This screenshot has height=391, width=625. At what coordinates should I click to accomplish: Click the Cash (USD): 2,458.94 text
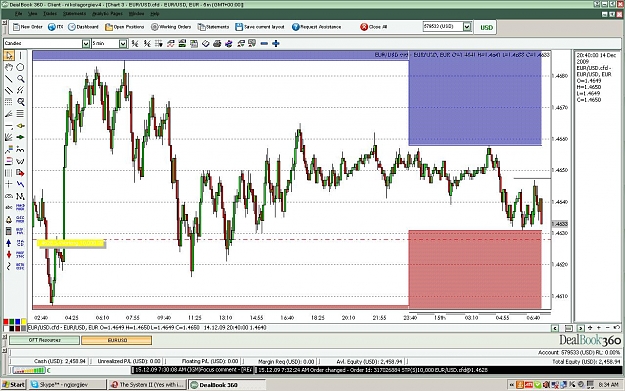click(60, 361)
